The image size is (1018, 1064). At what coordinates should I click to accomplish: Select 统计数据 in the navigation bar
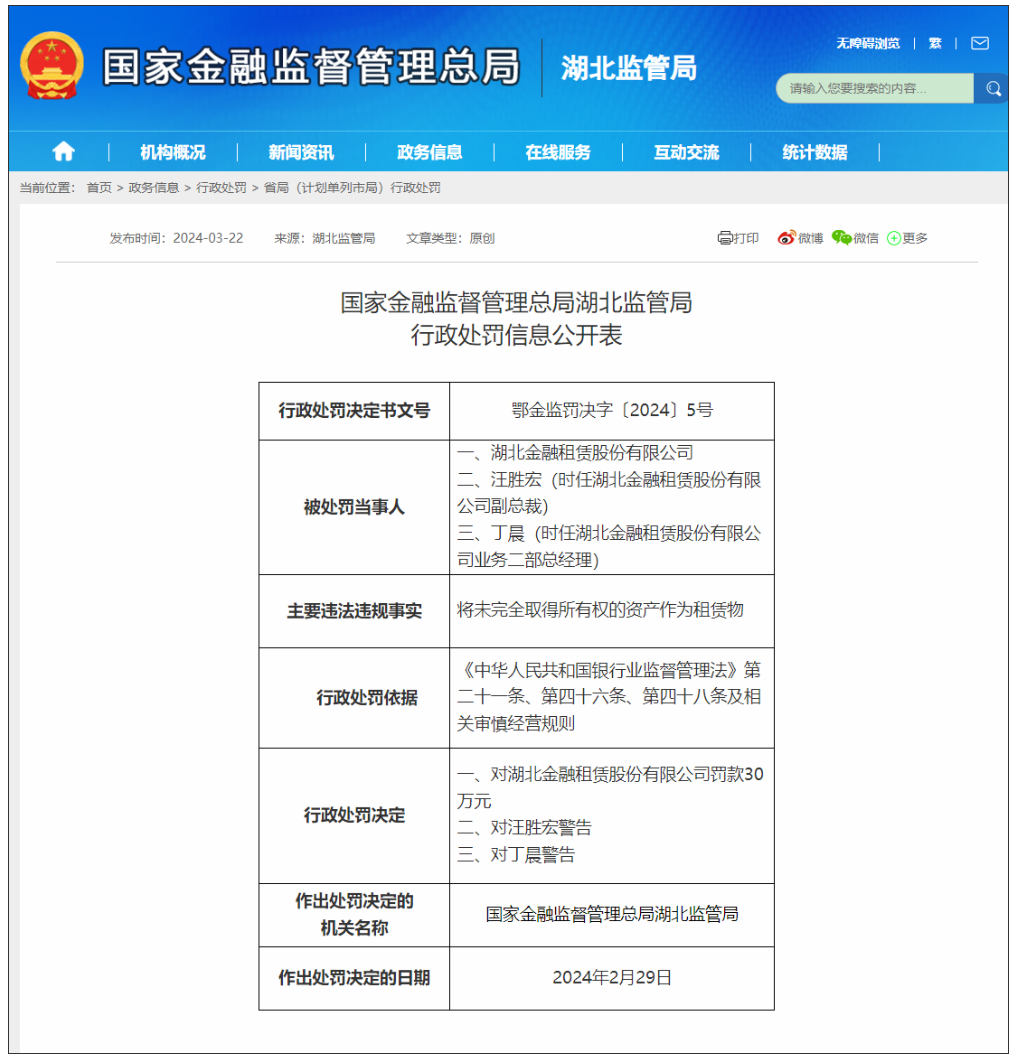coord(814,152)
